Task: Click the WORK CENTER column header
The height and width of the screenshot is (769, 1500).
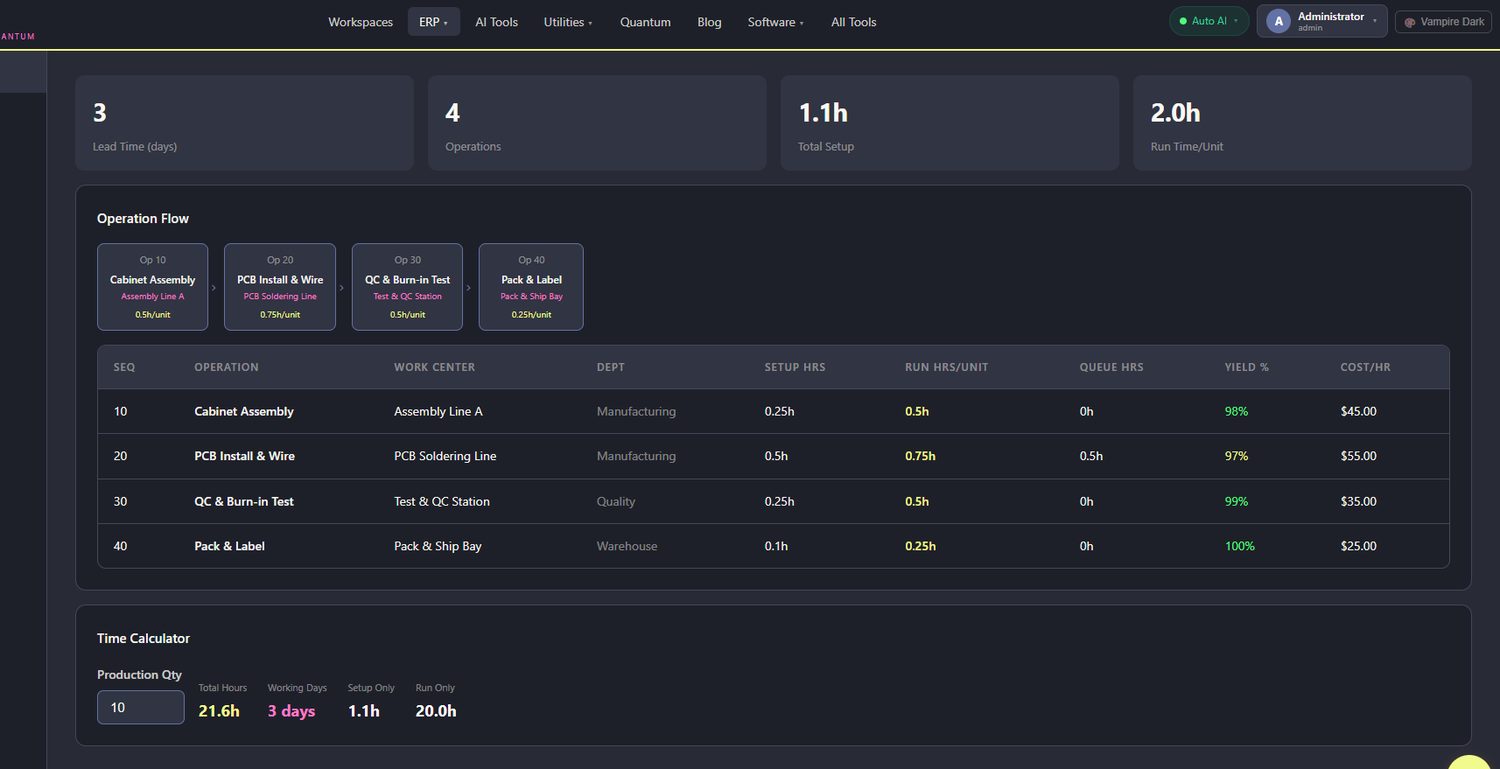Action: point(434,367)
